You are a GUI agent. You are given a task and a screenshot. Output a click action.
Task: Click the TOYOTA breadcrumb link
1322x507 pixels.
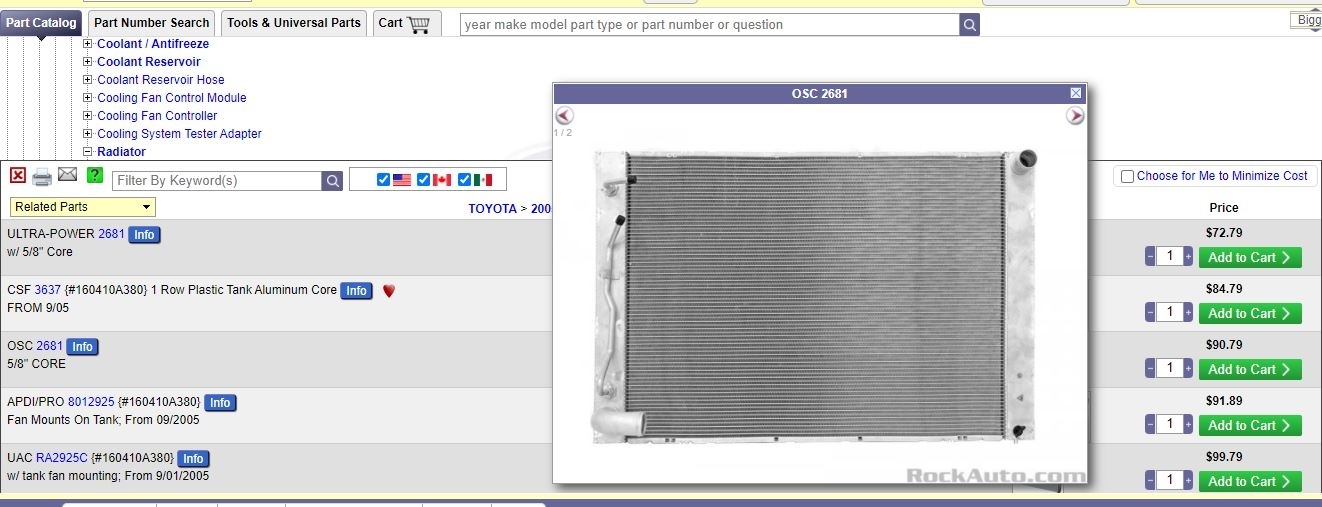coord(493,209)
